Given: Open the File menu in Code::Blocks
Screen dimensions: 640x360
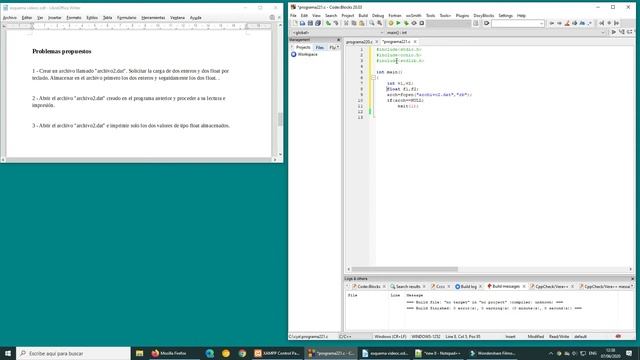Looking at the screenshot, I should click(x=293, y=16).
